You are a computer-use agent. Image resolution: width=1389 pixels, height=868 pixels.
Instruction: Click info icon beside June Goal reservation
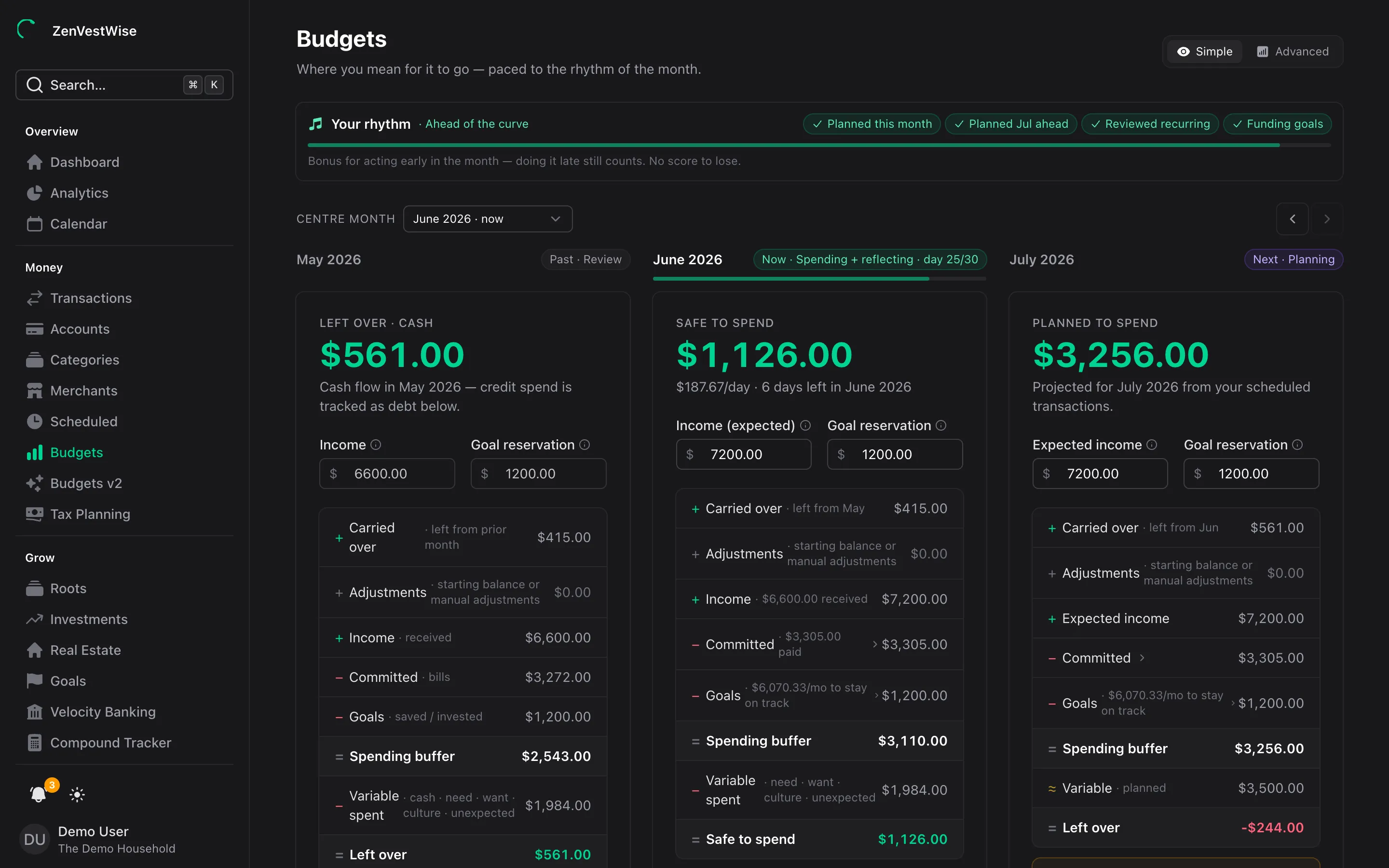[941, 425]
